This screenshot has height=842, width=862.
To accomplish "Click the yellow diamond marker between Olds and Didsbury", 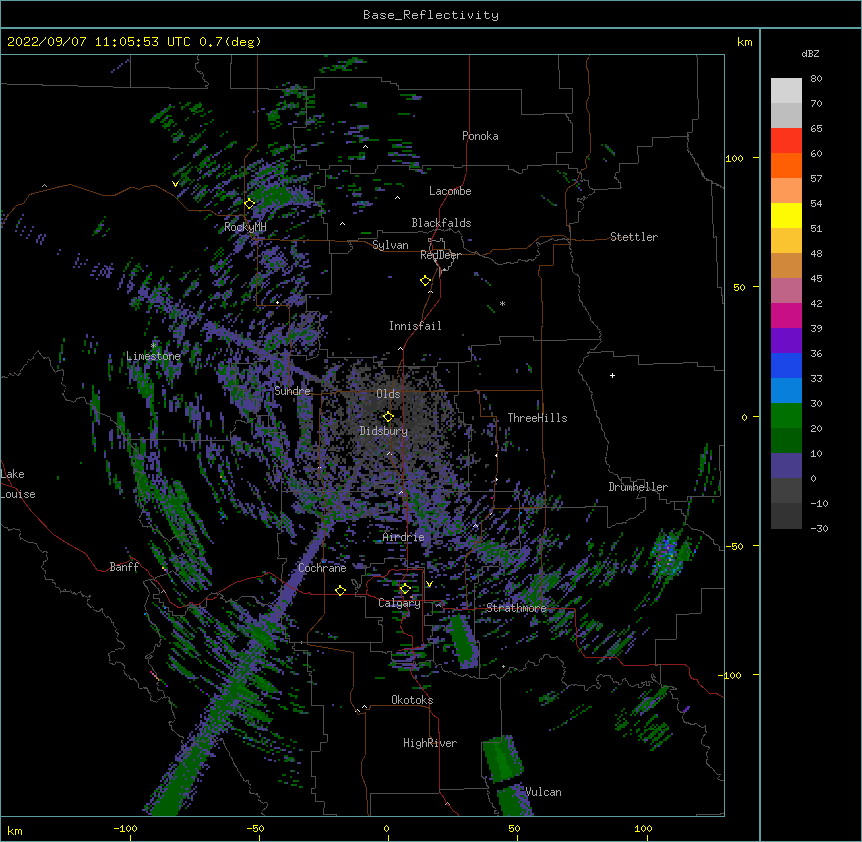I will pos(389,416).
